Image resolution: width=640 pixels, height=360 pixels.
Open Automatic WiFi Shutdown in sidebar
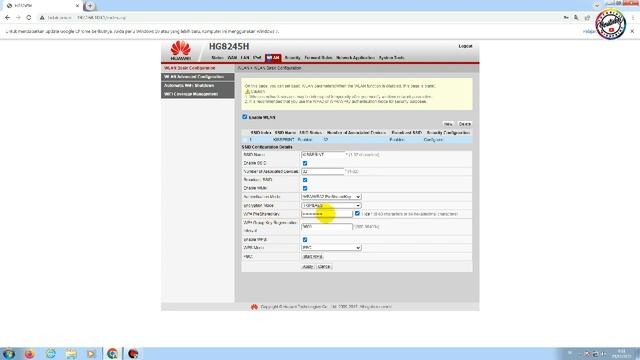coord(198,86)
